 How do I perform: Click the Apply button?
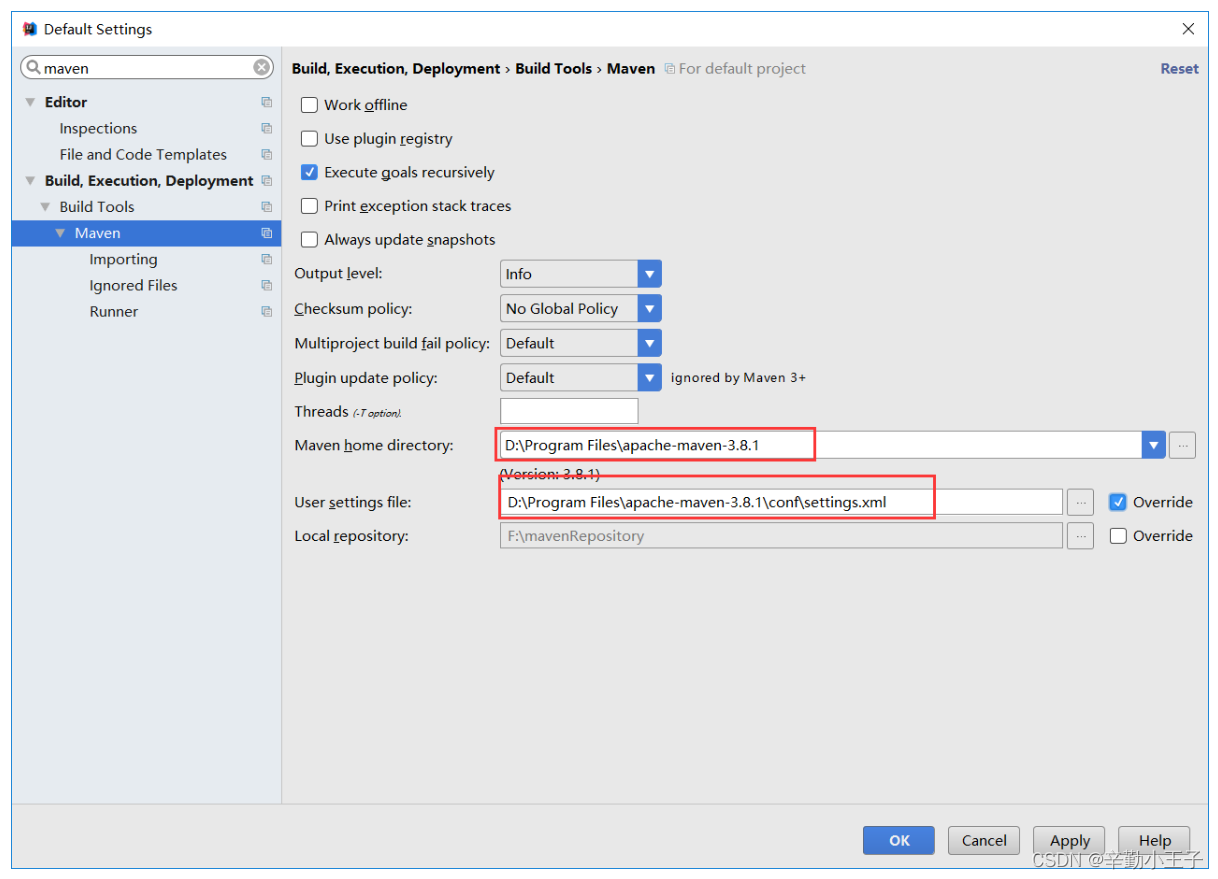(1070, 840)
